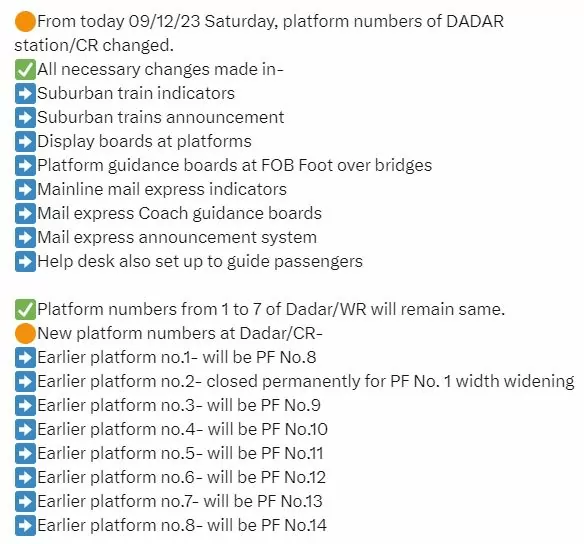Click arrow icon before 'Help desk also set up'
The image size is (584, 544).
pyautogui.click(x=25, y=261)
